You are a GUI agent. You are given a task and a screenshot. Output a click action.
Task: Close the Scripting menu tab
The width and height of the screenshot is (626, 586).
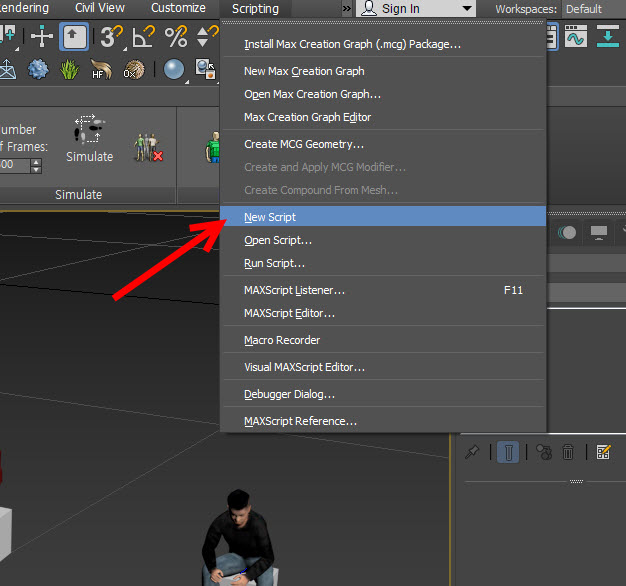pos(255,9)
